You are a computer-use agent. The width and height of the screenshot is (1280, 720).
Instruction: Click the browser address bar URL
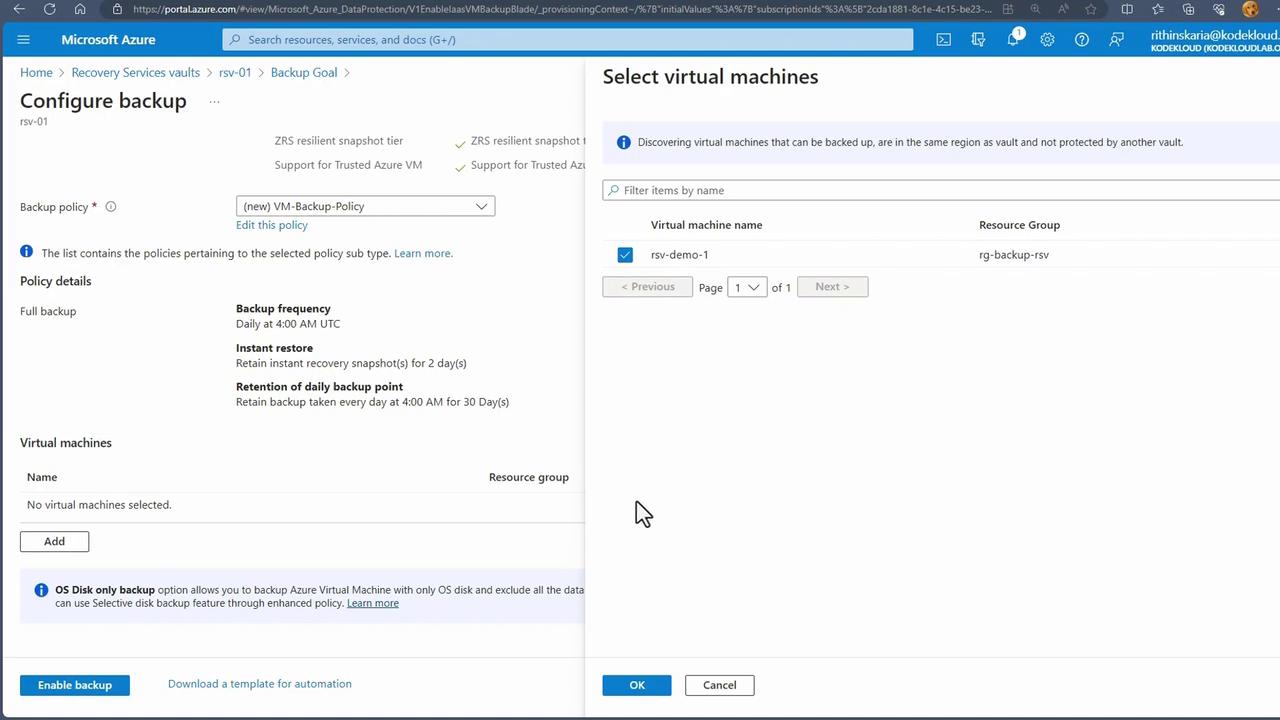562,9
